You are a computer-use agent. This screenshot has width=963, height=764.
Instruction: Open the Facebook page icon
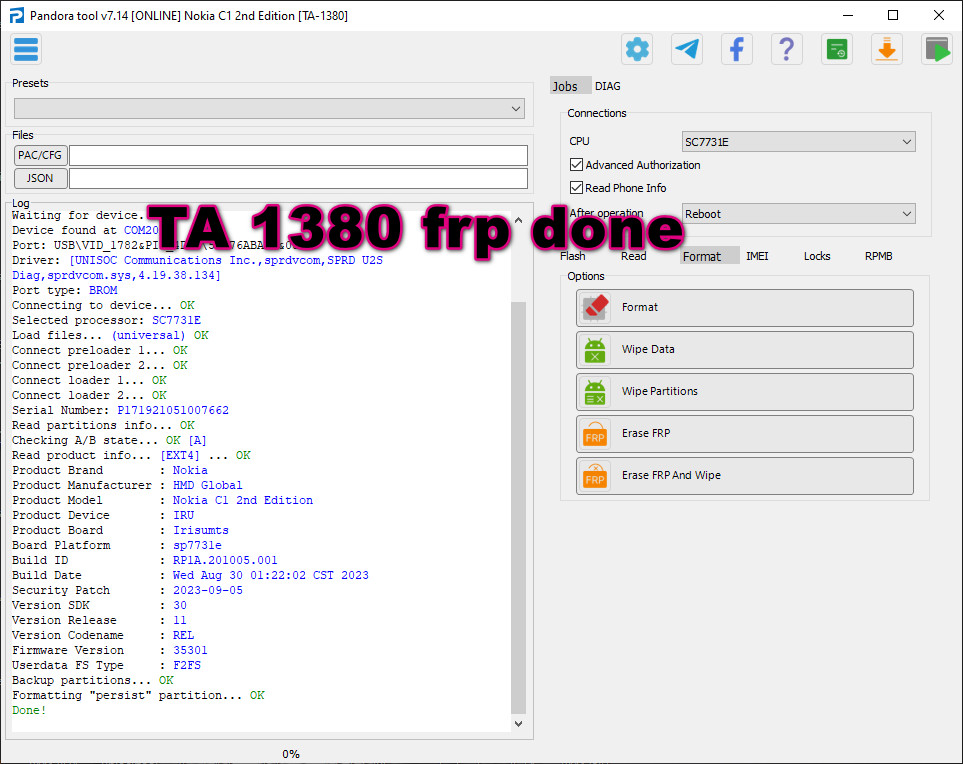click(x=736, y=48)
